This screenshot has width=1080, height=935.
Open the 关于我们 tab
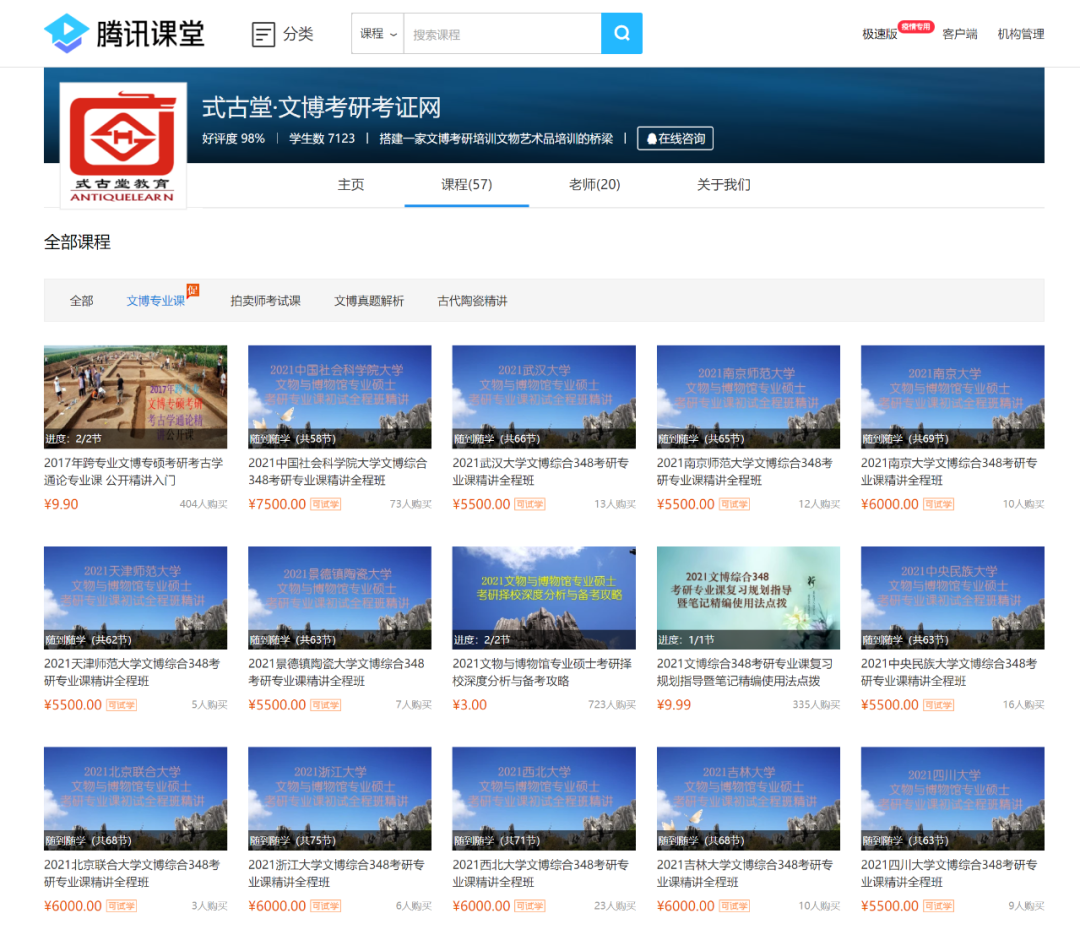click(723, 185)
